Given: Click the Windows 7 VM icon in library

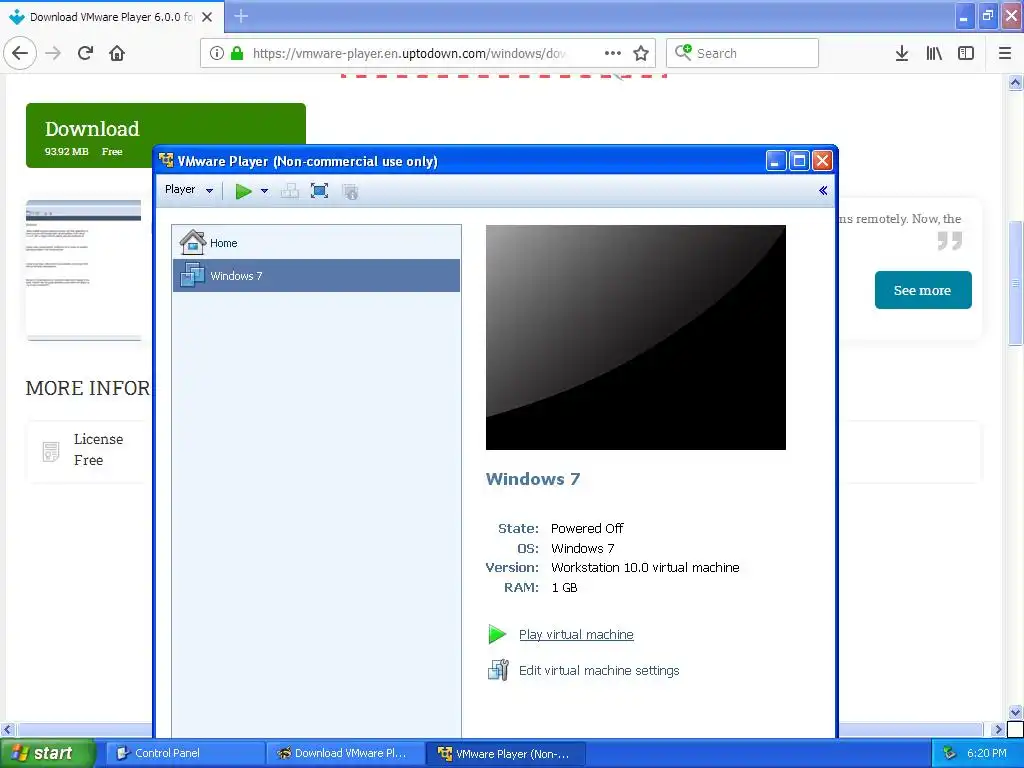Looking at the screenshot, I should point(193,275).
